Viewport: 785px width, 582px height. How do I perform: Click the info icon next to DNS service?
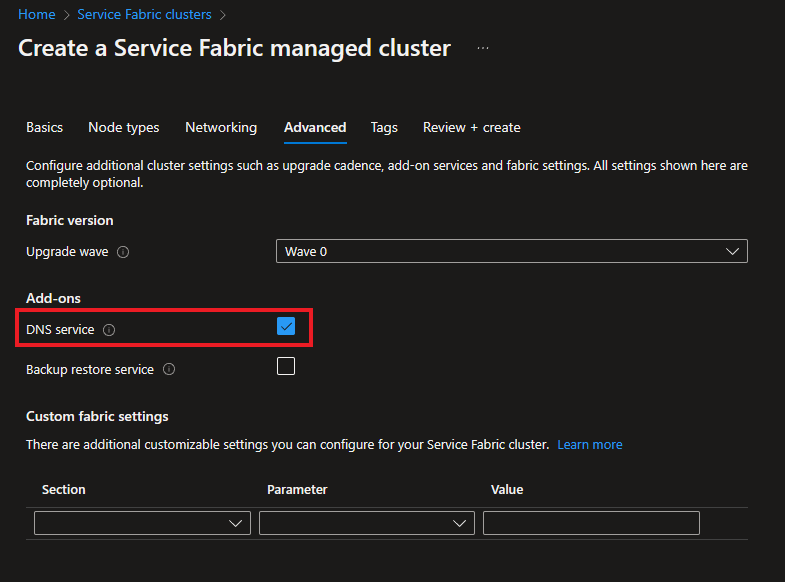tap(109, 330)
